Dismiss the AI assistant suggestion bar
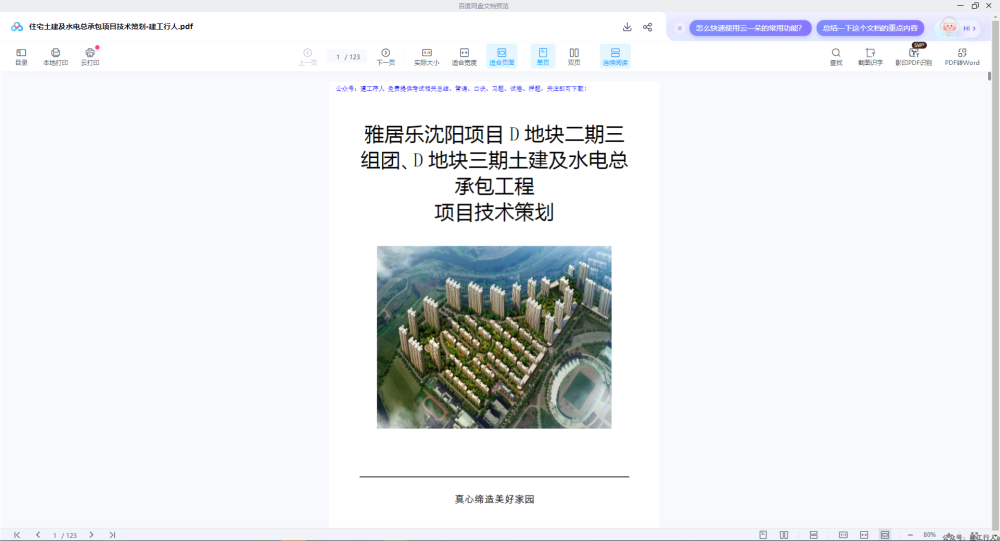Viewport: 1000px width, 541px height. pyautogui.click(x=679, y=28)
